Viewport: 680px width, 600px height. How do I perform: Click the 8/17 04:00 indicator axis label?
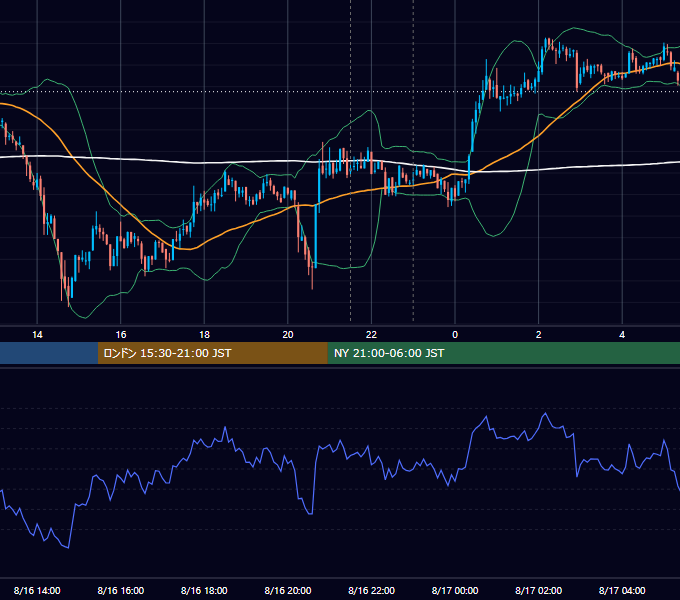tap(622, 590)
